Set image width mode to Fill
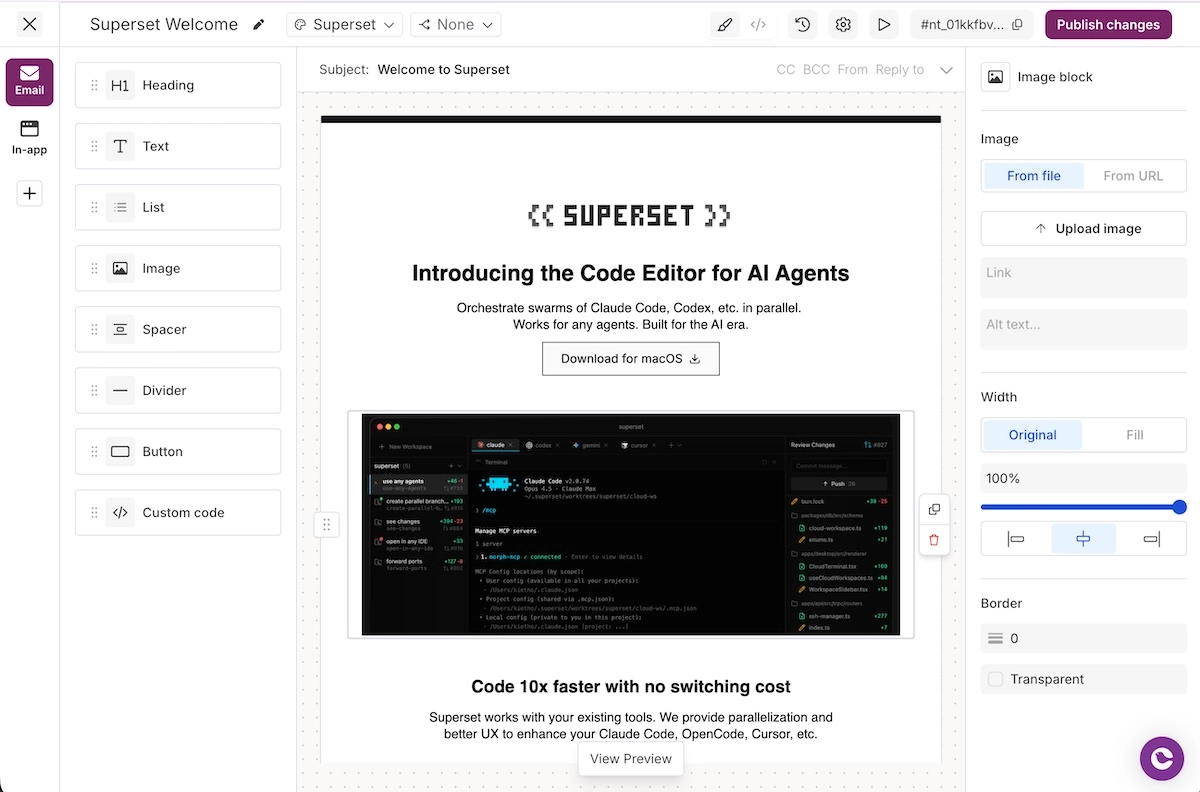The width and height of the screenshot is (1200, 792). [1134, 434]
